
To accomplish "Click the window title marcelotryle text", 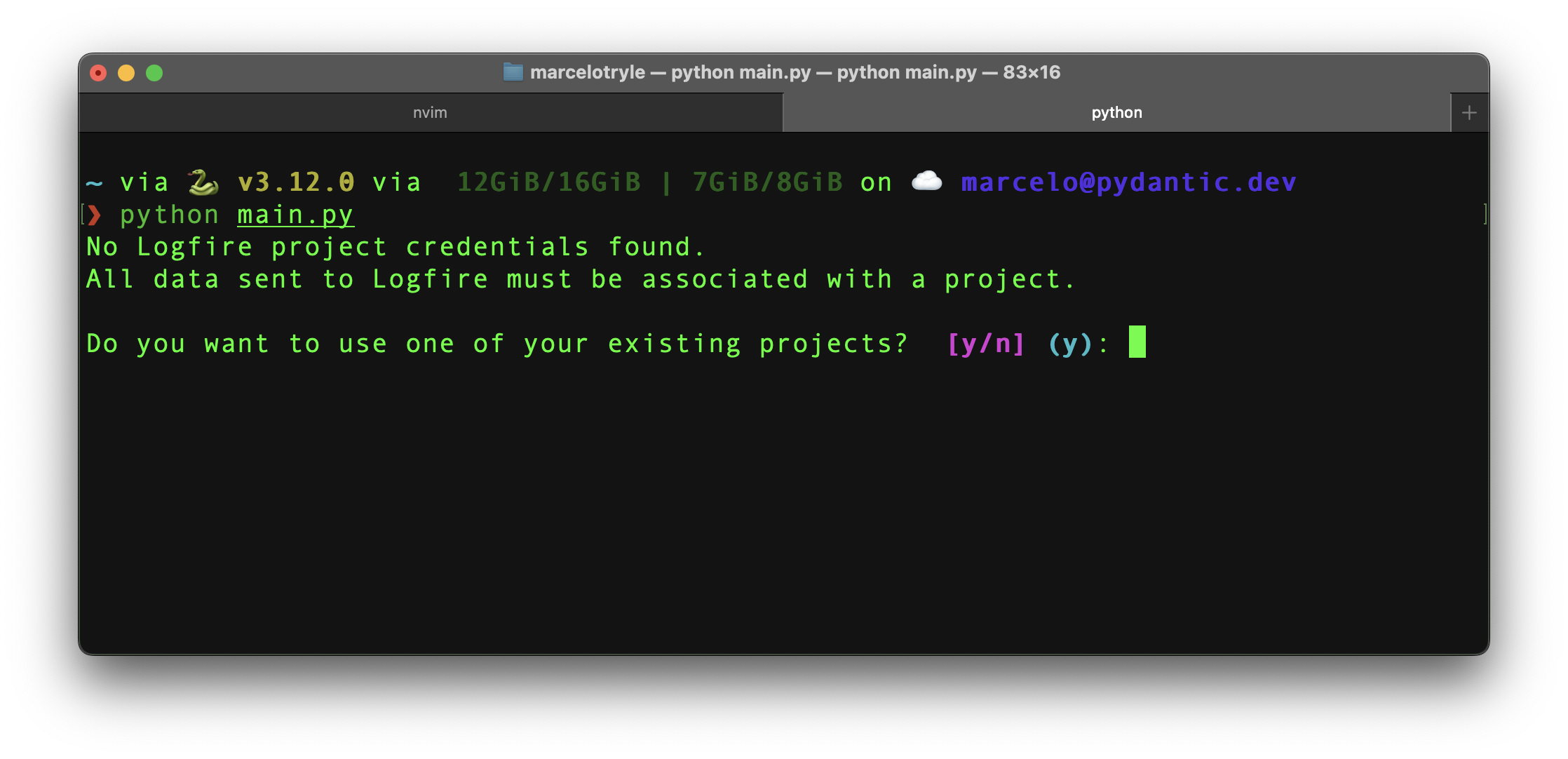I will pos(588,72).
